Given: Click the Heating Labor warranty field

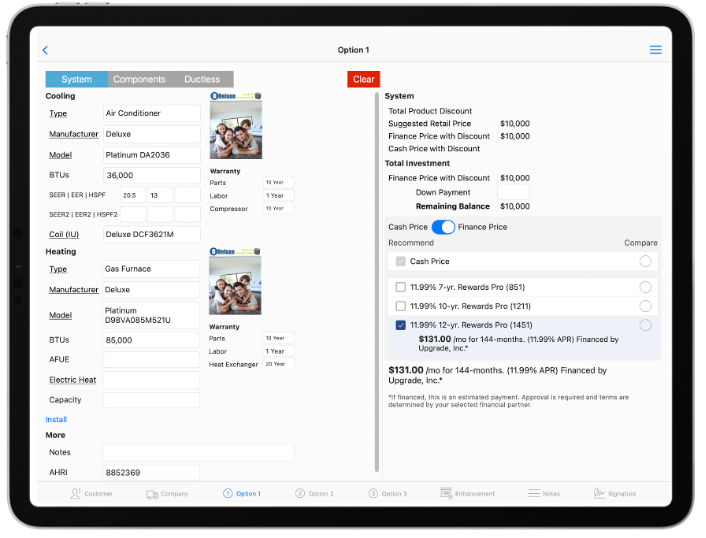Looking at the screenshot, I should [x=278, y=351].
